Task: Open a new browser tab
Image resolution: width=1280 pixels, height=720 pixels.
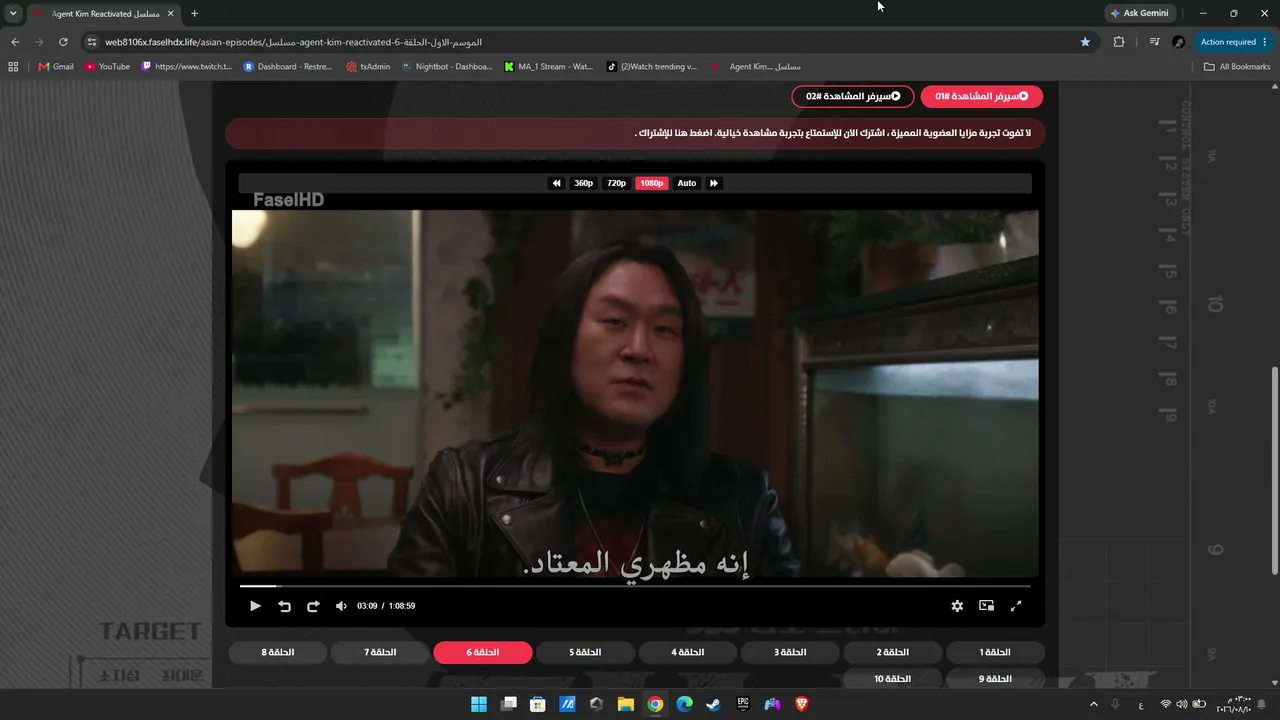Action: 194,13
